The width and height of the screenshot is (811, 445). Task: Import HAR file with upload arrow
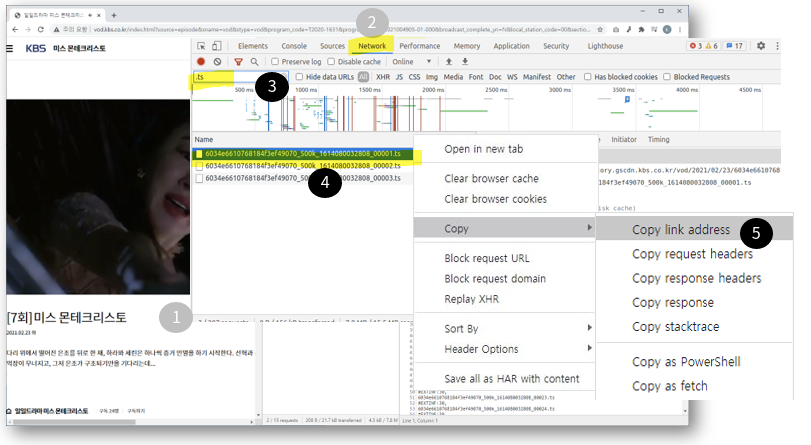tap(448, 62)
